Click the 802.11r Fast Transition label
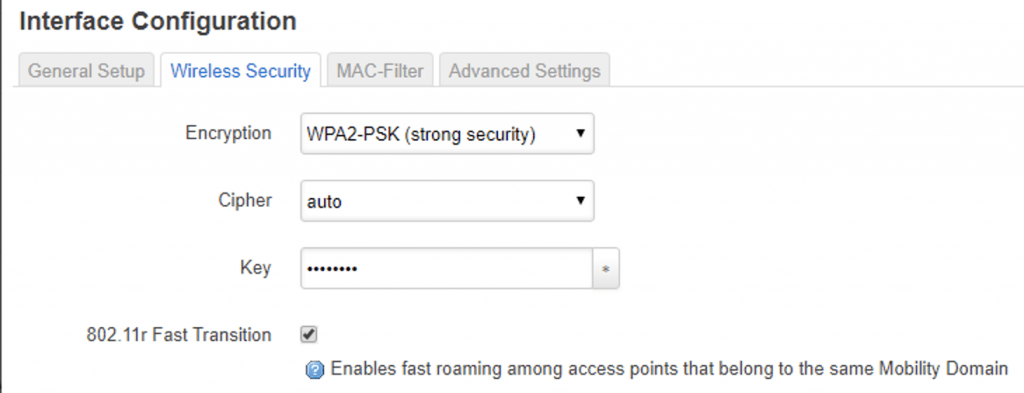The height and width of the screenshot is (393, 1024). coord(178,335)
